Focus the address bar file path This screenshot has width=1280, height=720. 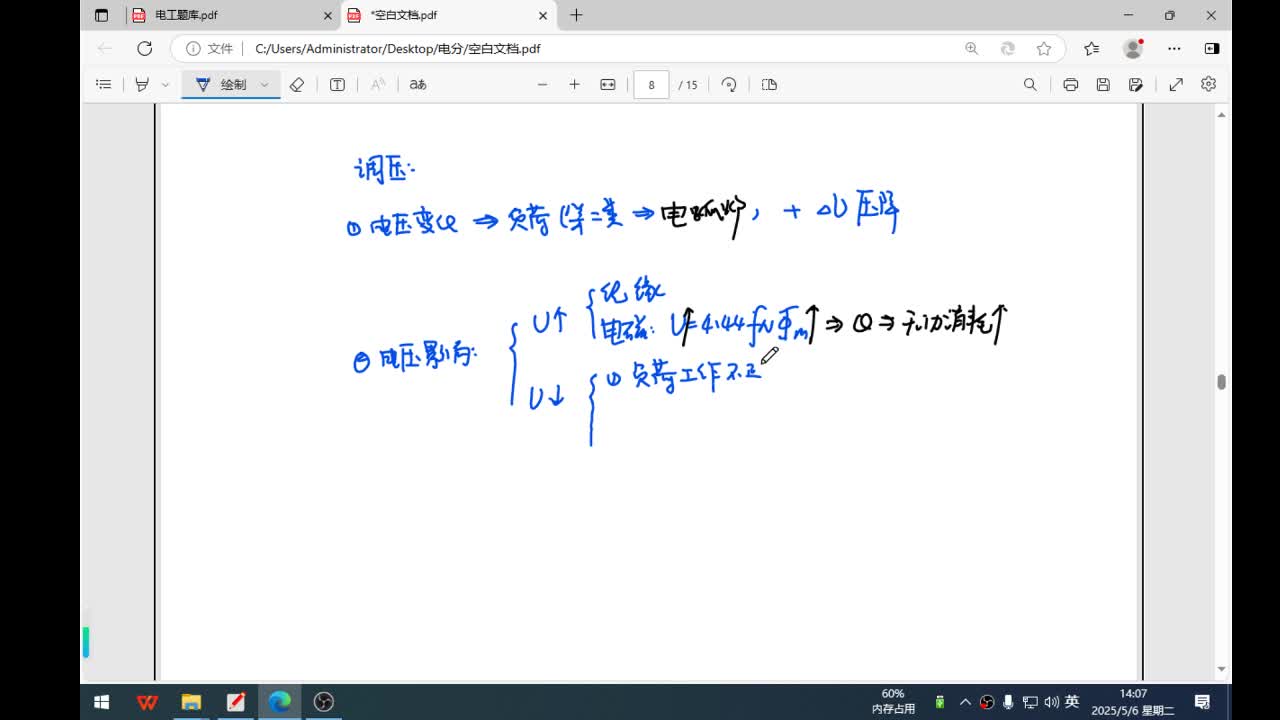click(x=398, y=48)
